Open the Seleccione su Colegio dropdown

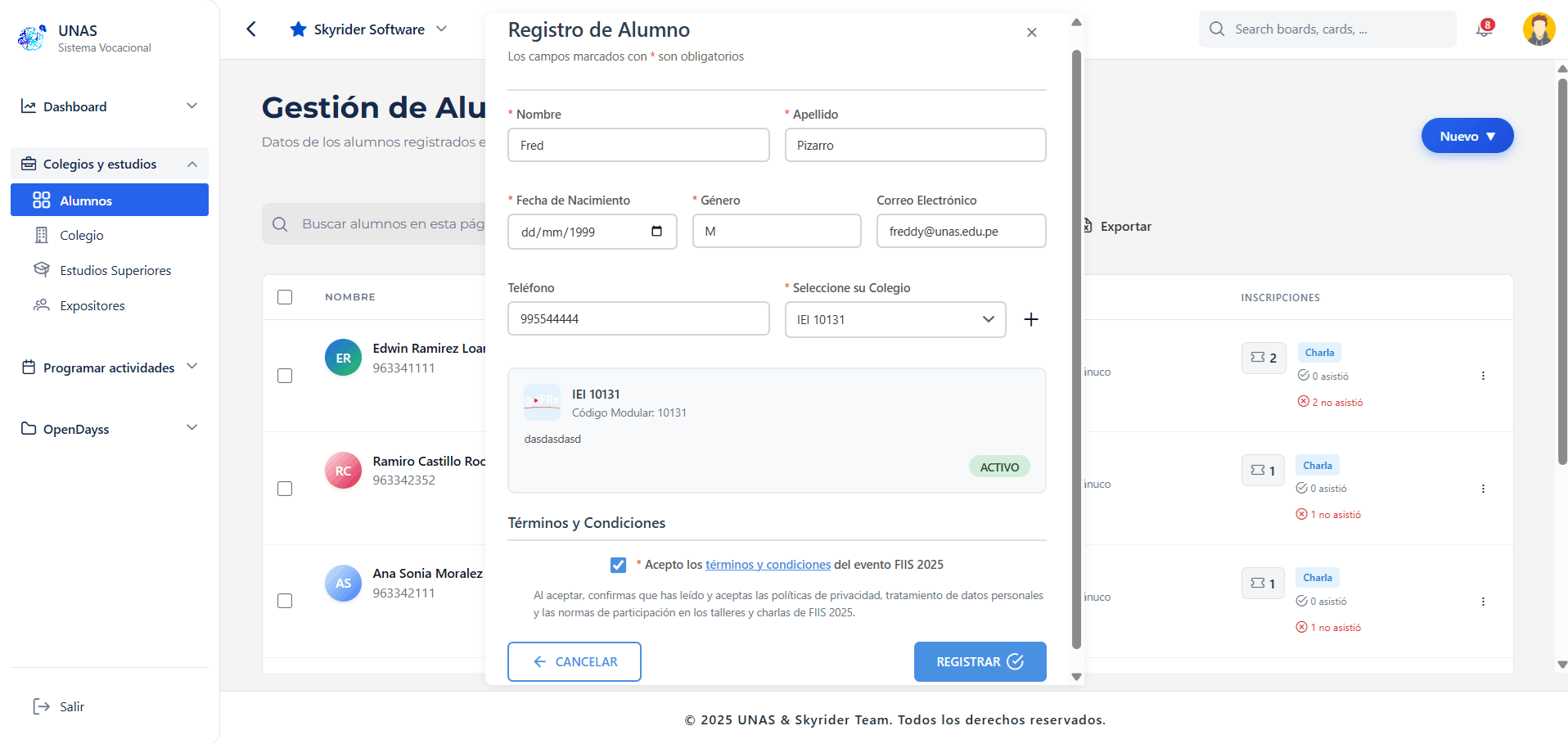[894, 319]
